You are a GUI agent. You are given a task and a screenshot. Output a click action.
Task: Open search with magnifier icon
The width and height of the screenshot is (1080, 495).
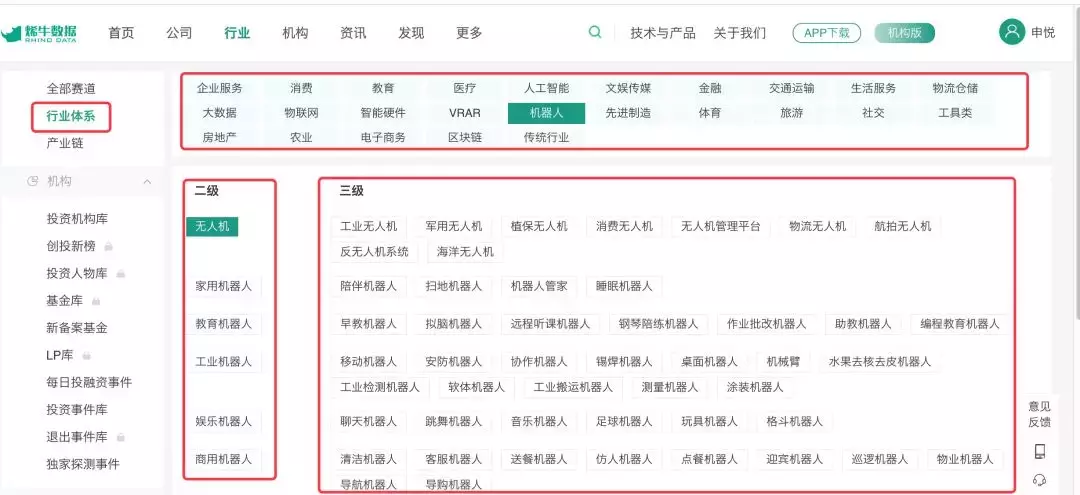coord(595,32)
